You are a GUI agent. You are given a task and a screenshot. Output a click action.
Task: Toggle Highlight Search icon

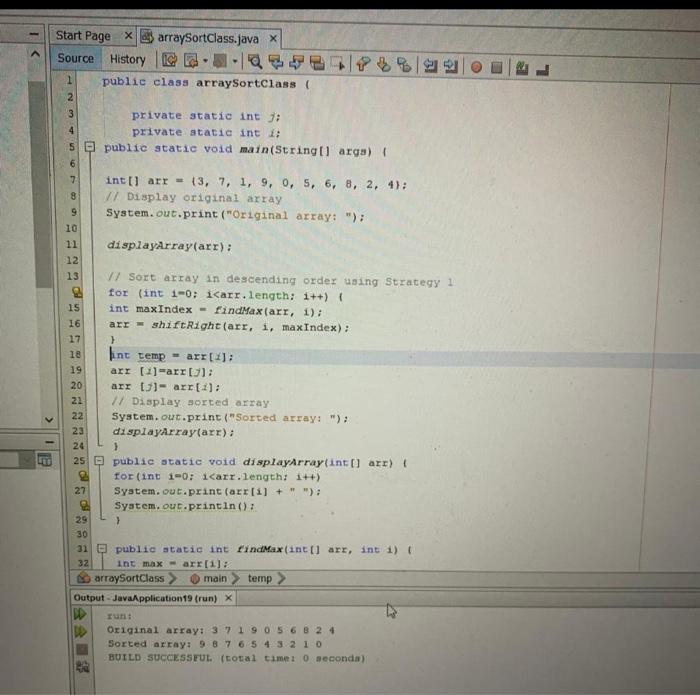click(x=317, y=63)
